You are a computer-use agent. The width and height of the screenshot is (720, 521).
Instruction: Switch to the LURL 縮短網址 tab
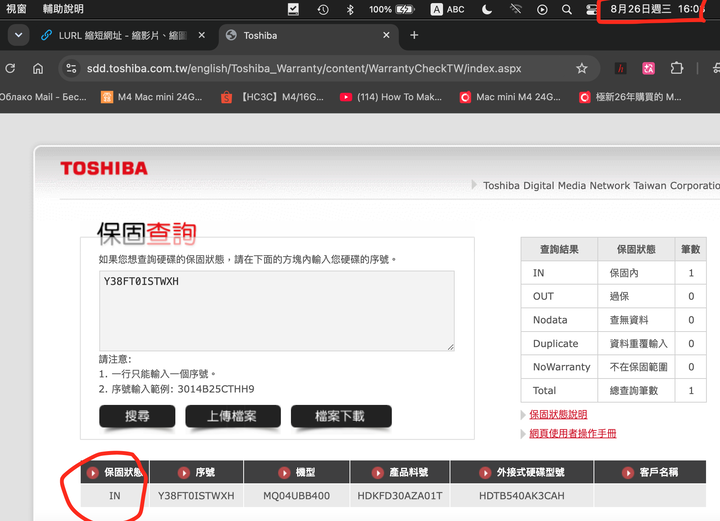[113, 35]
